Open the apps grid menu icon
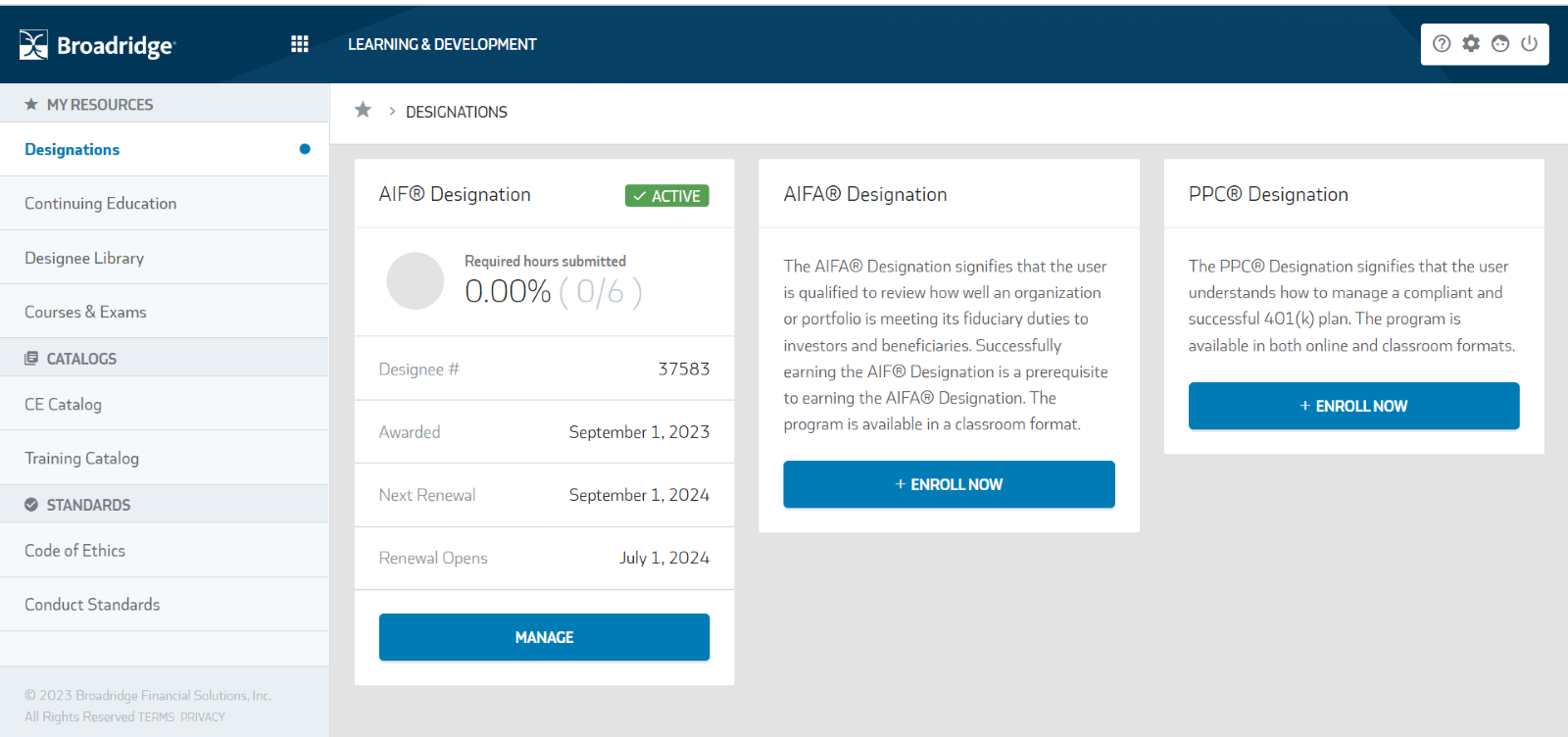The height and width of the screenshot is (737, 1568). pyautogui.click(x=300, y=44)
